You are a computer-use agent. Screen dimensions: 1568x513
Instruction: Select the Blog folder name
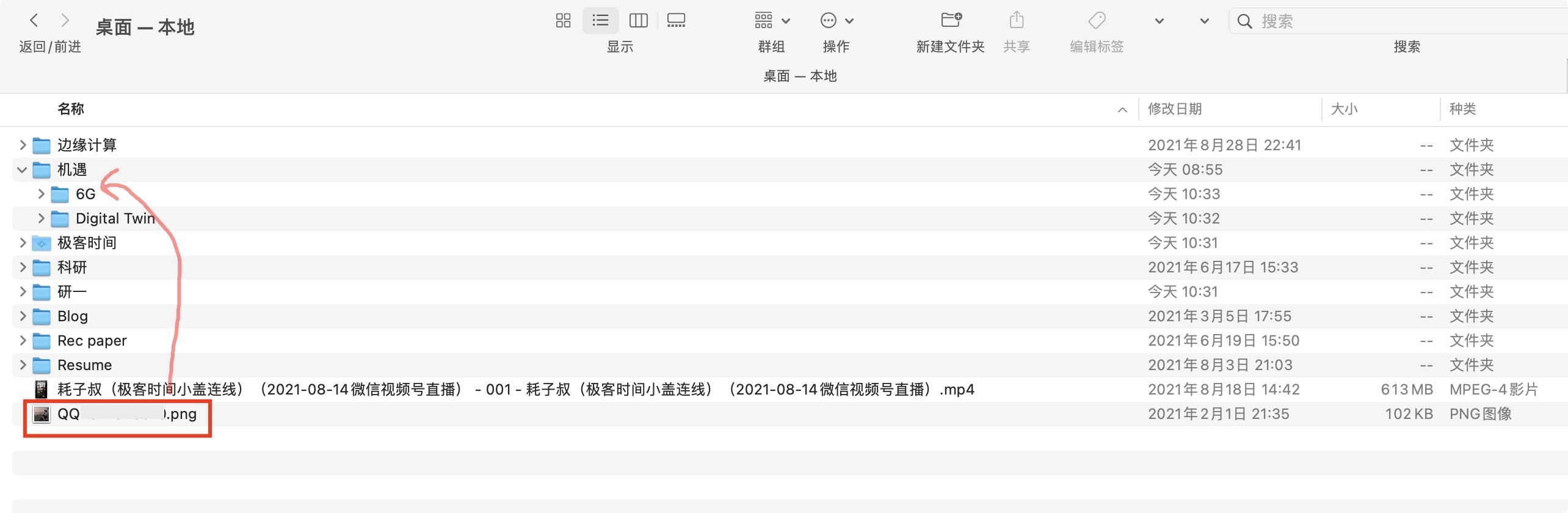73,316
